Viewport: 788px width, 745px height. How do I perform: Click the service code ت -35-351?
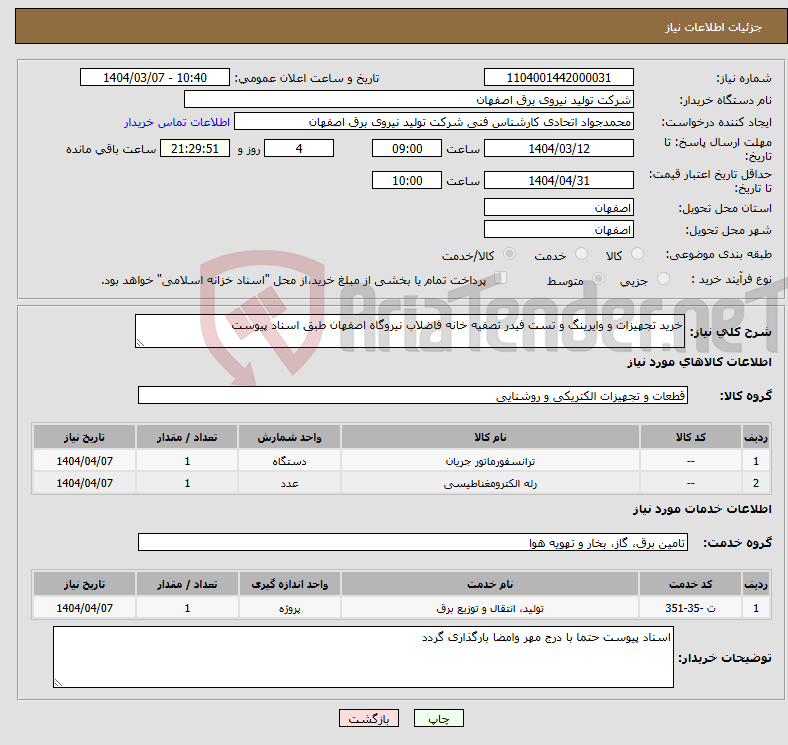click(691, 608)
